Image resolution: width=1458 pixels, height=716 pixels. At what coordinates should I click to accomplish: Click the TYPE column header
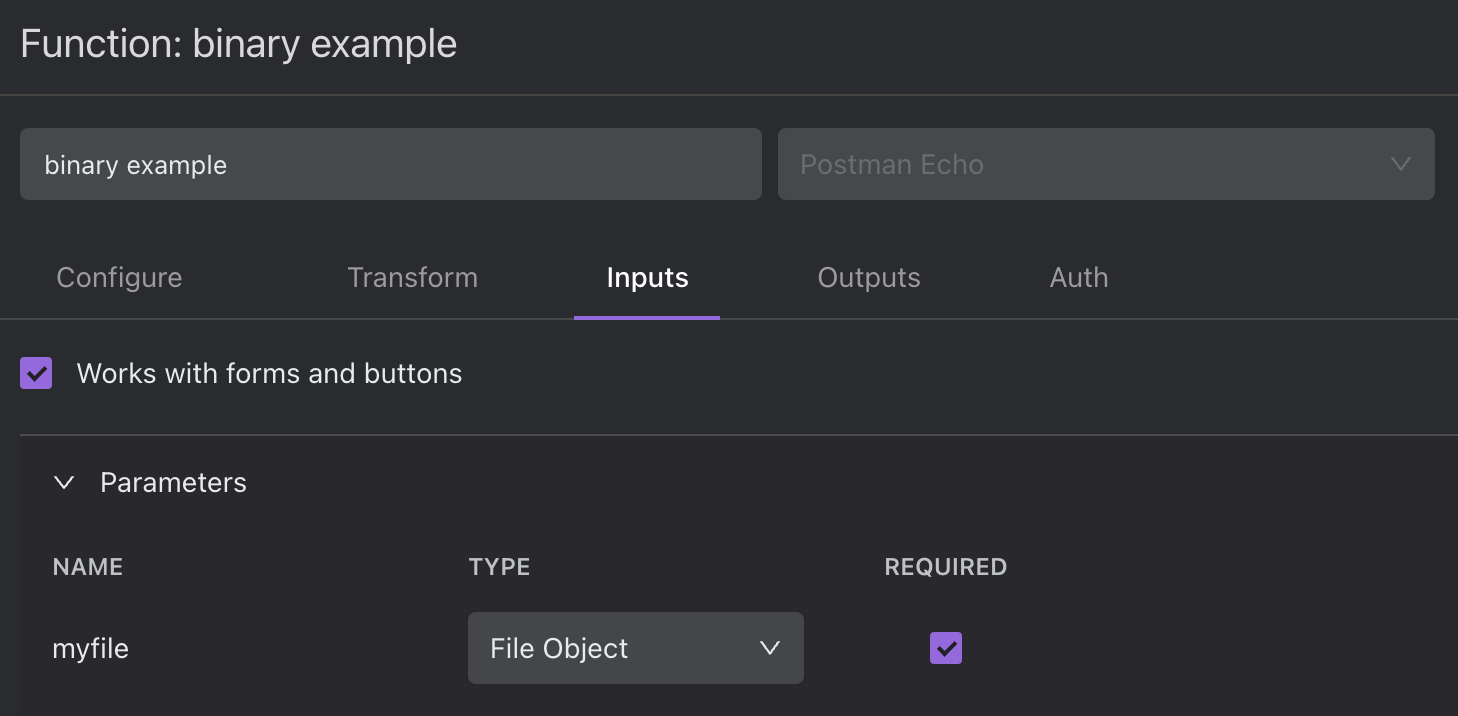(x=499, y=567)
